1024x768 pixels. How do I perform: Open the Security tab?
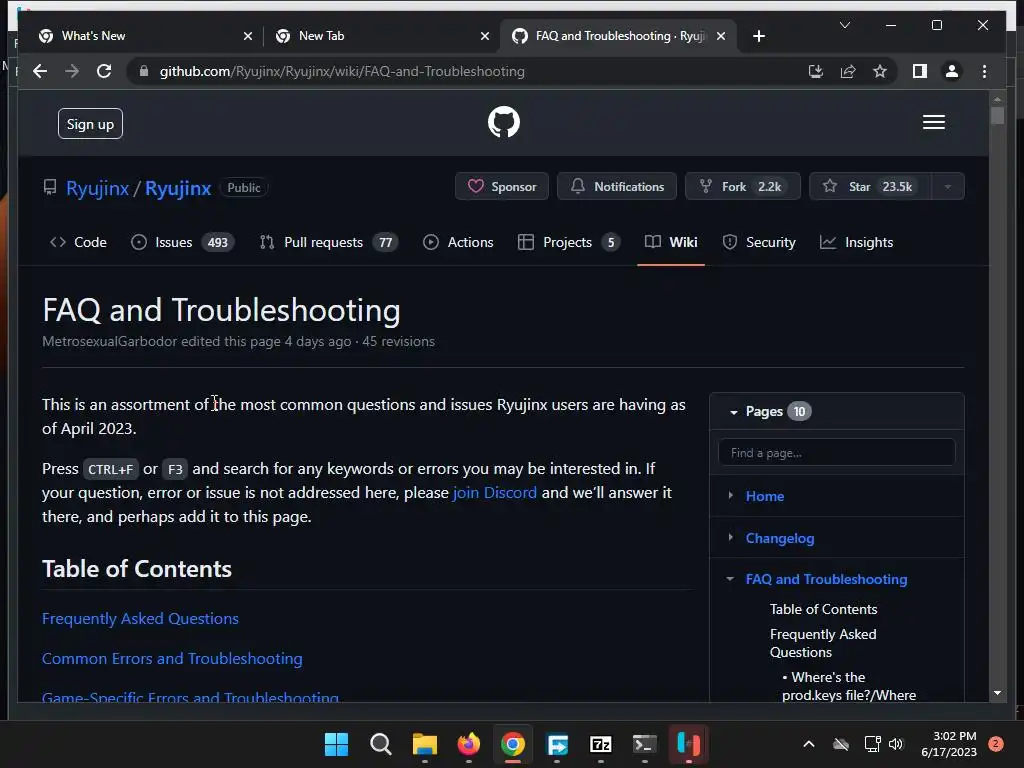click(759, 242)
